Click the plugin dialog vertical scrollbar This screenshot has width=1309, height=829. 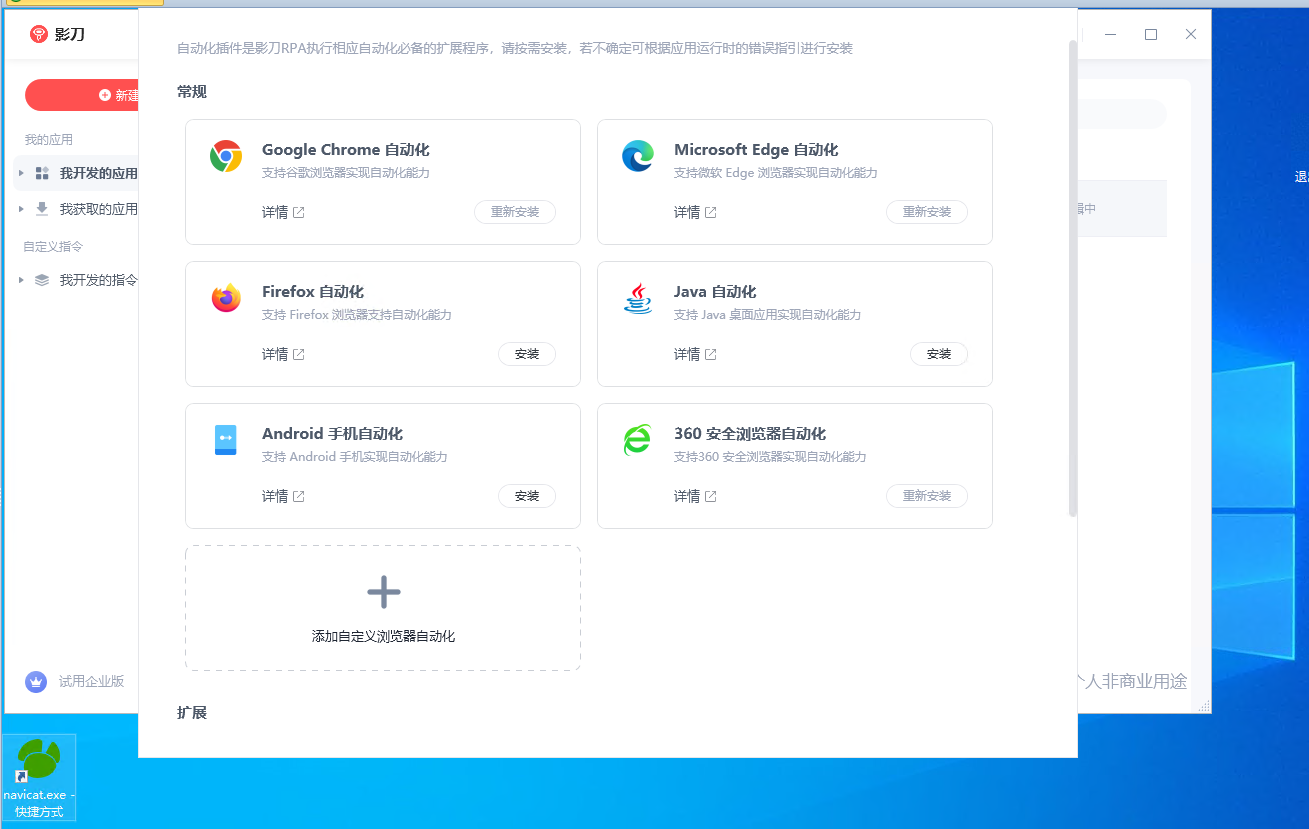[1073, 278]
